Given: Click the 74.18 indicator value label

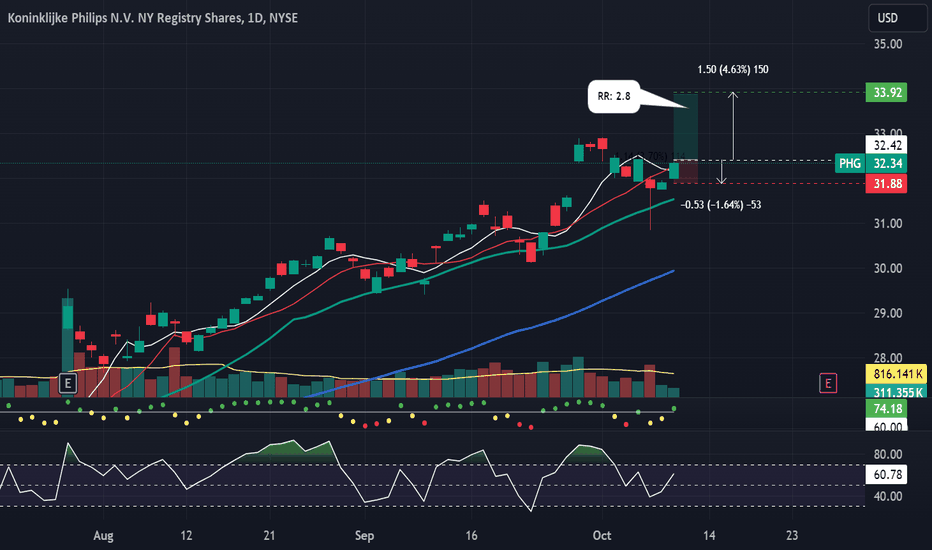Looking at the screenshot, I should [886, 408].
